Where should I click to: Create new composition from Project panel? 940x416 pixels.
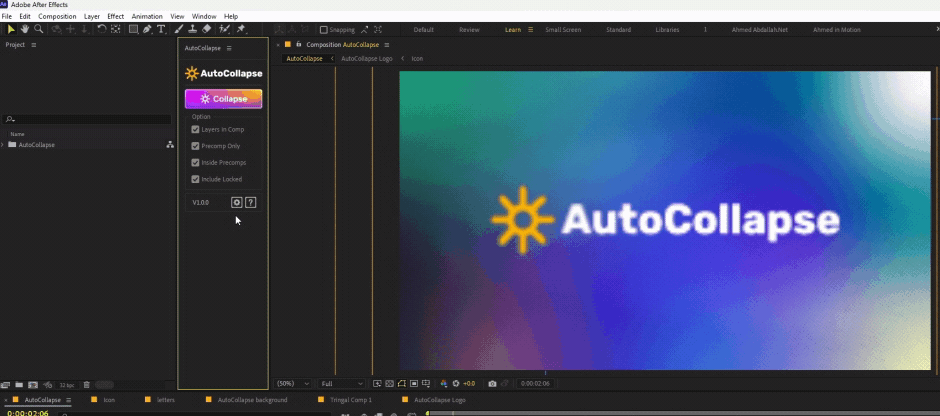(x=33, y=384)
